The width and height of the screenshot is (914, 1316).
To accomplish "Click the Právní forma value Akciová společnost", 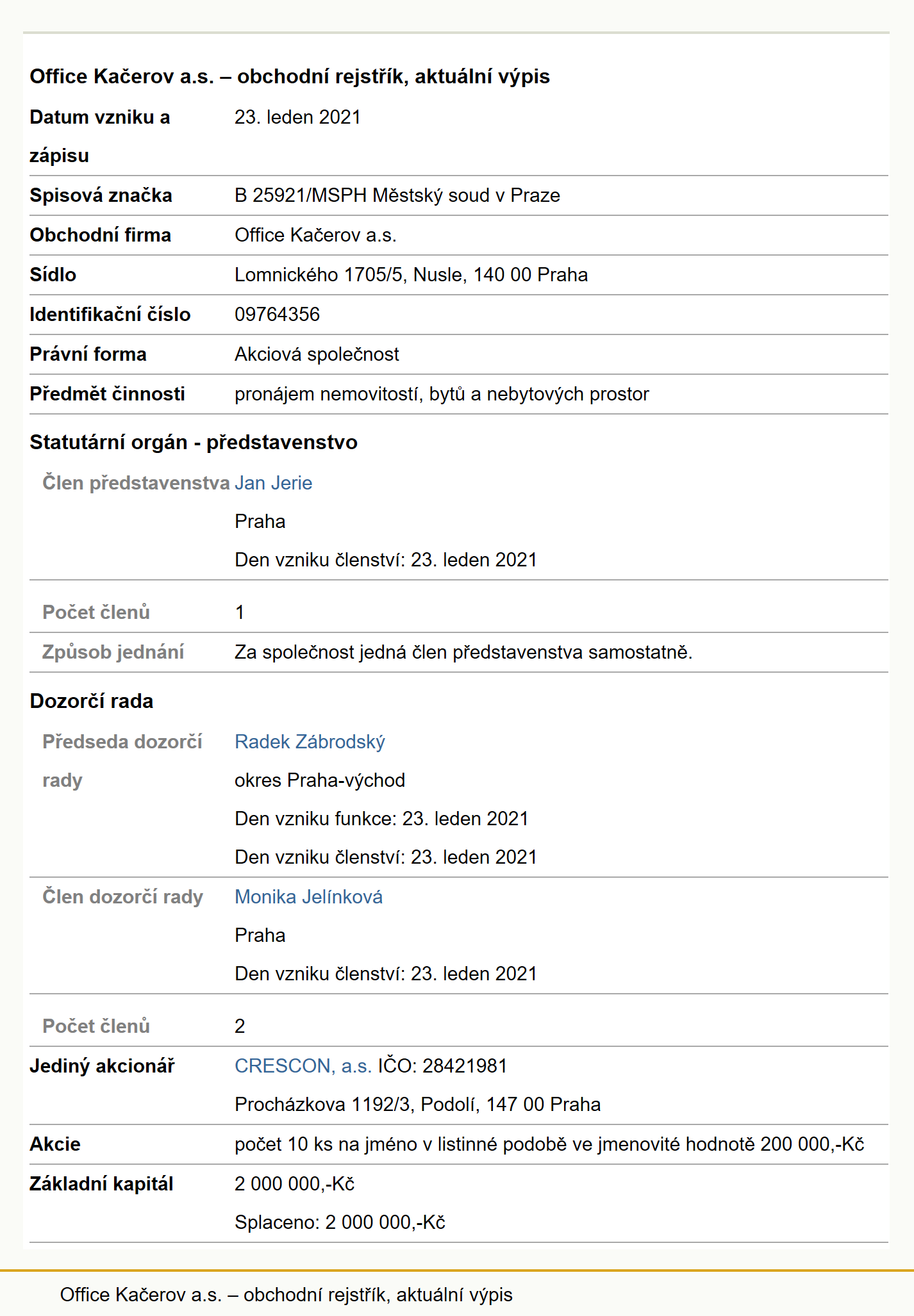I will 317,354.
